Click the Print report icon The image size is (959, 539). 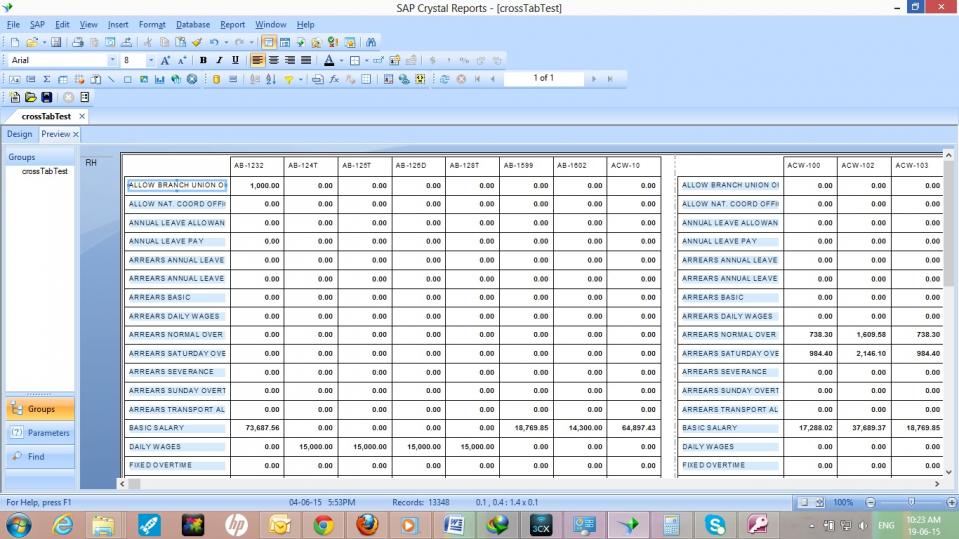click(79, 43)
